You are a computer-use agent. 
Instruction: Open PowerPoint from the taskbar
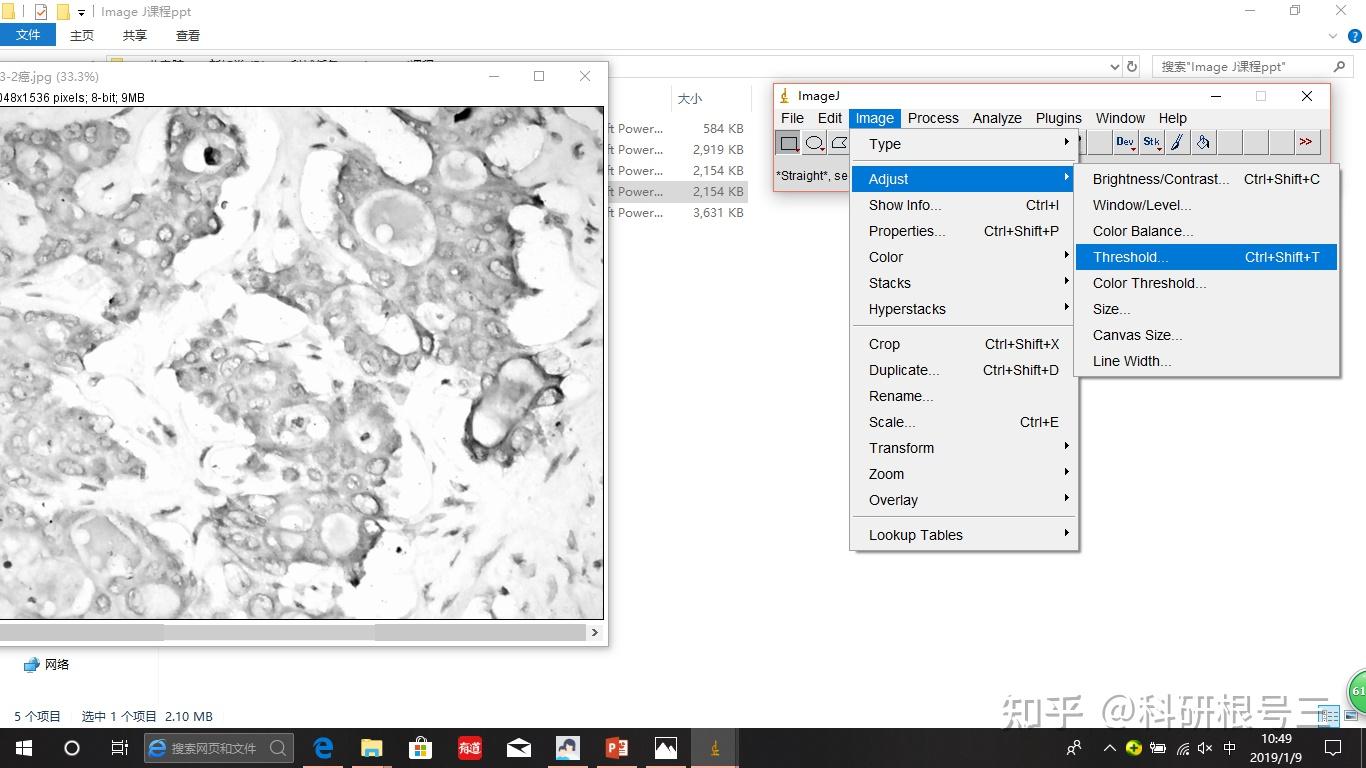(x=617, y=747)
